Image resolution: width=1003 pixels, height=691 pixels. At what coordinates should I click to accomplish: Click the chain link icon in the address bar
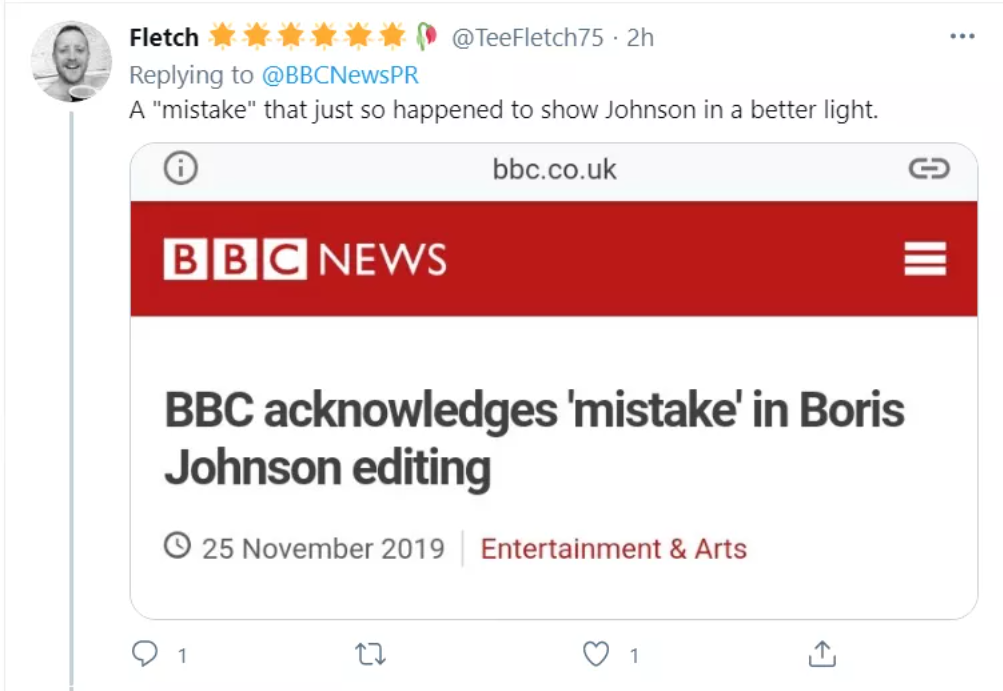click(928, 169)
